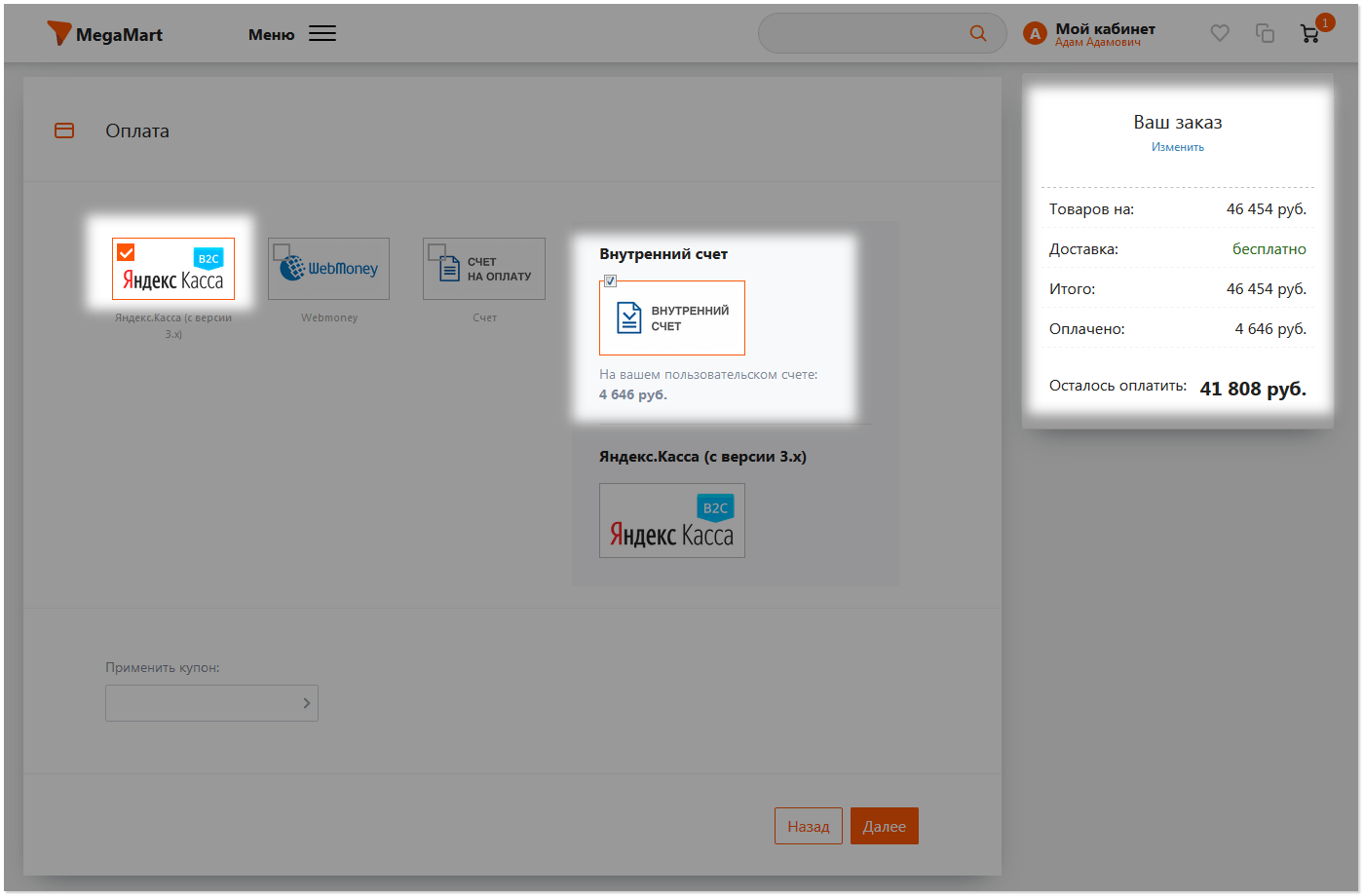Click the Изменить order link
Screen dimensions: 1363x896
(1178, 147)
